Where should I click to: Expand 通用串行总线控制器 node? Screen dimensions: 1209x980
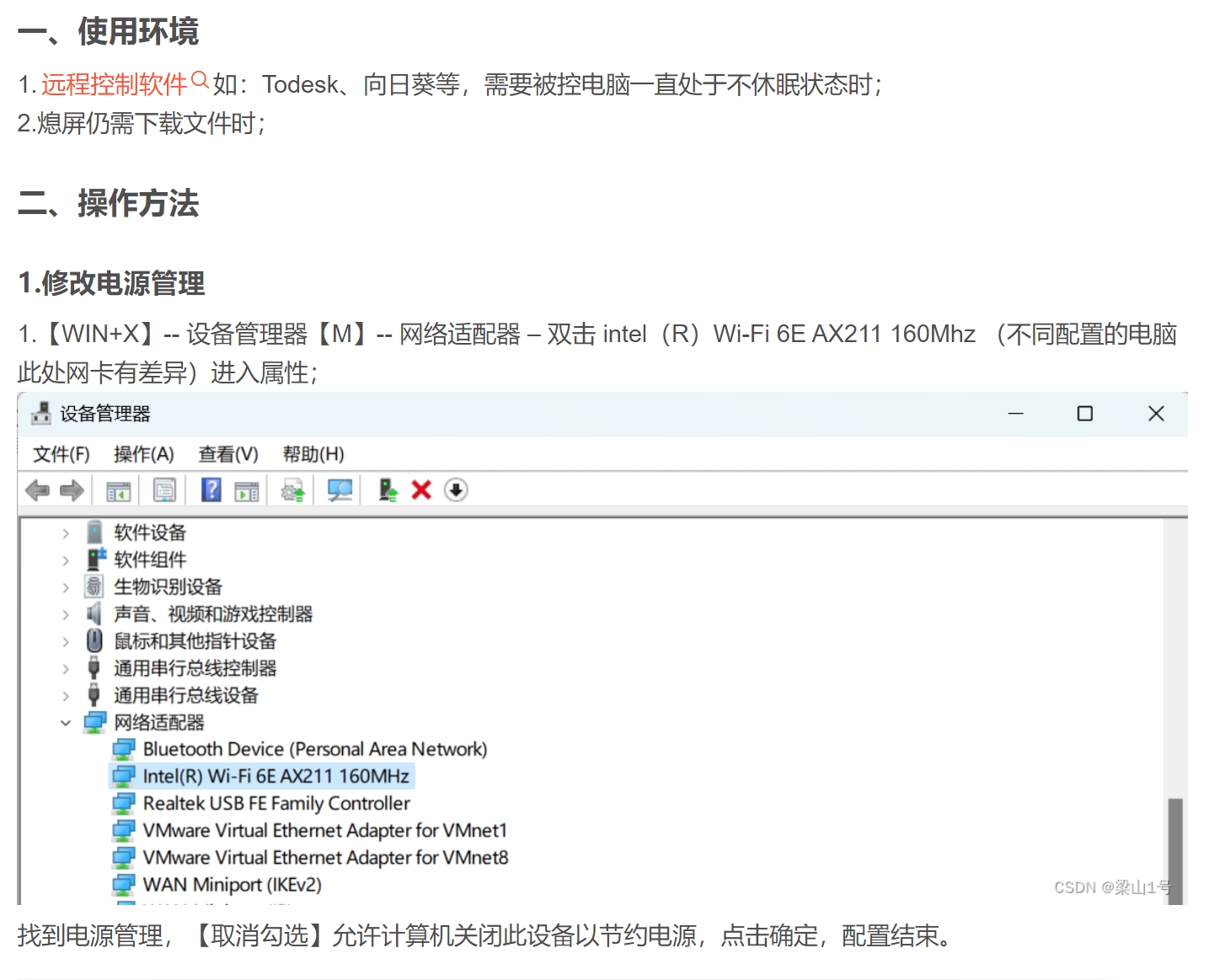[x=66, y=668]
